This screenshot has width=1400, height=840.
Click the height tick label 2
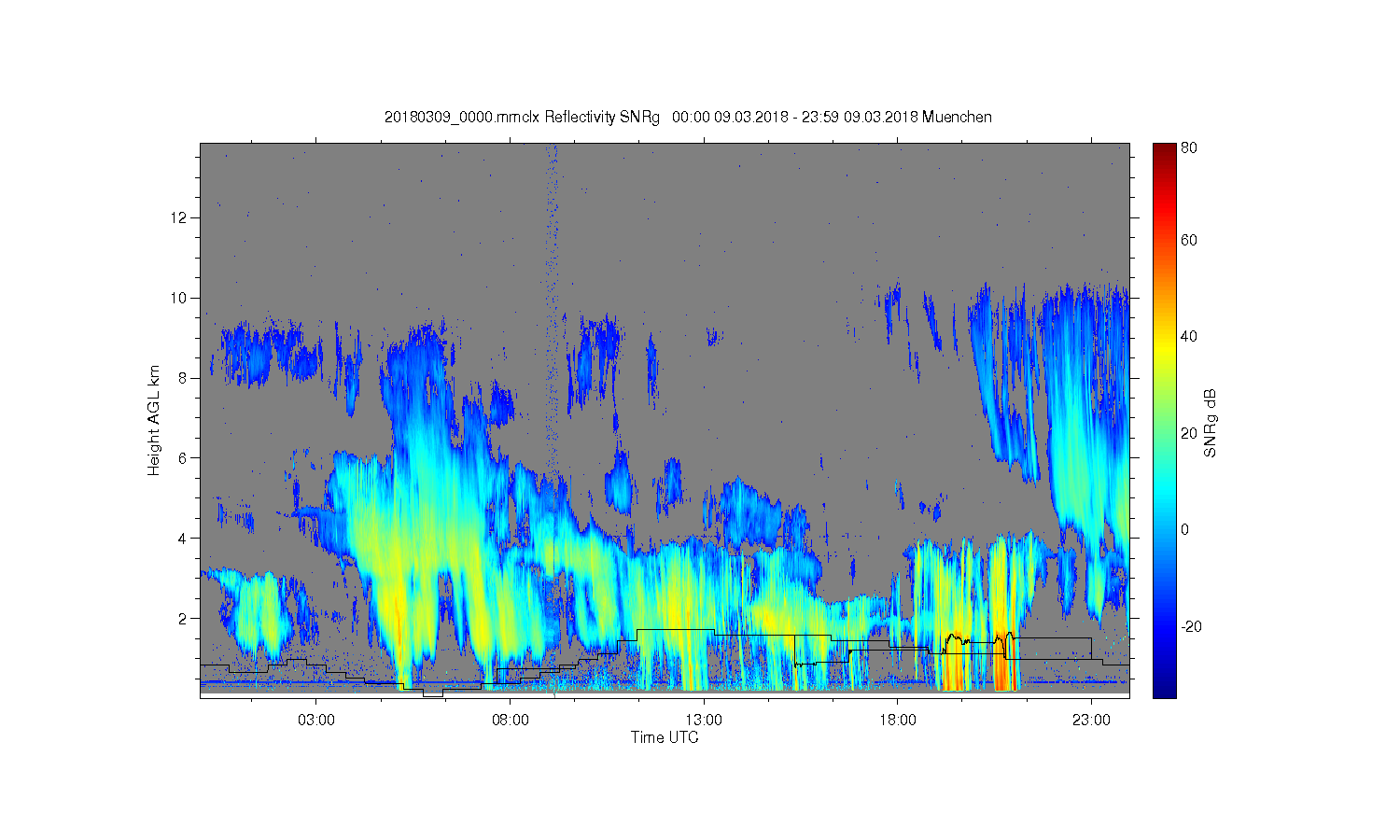point(184,618)
